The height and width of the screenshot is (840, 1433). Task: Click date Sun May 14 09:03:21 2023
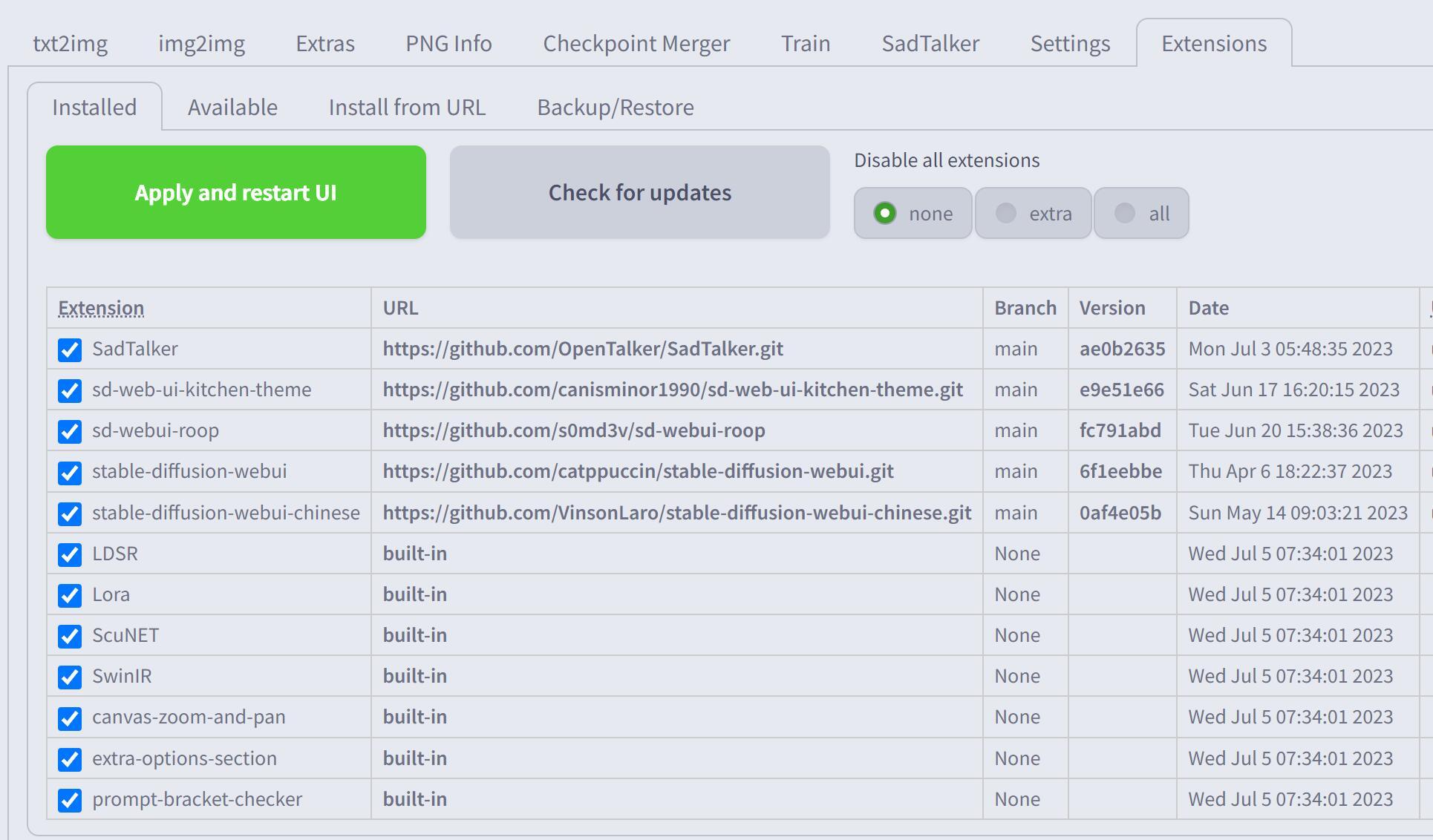[x=1298, y=513]
